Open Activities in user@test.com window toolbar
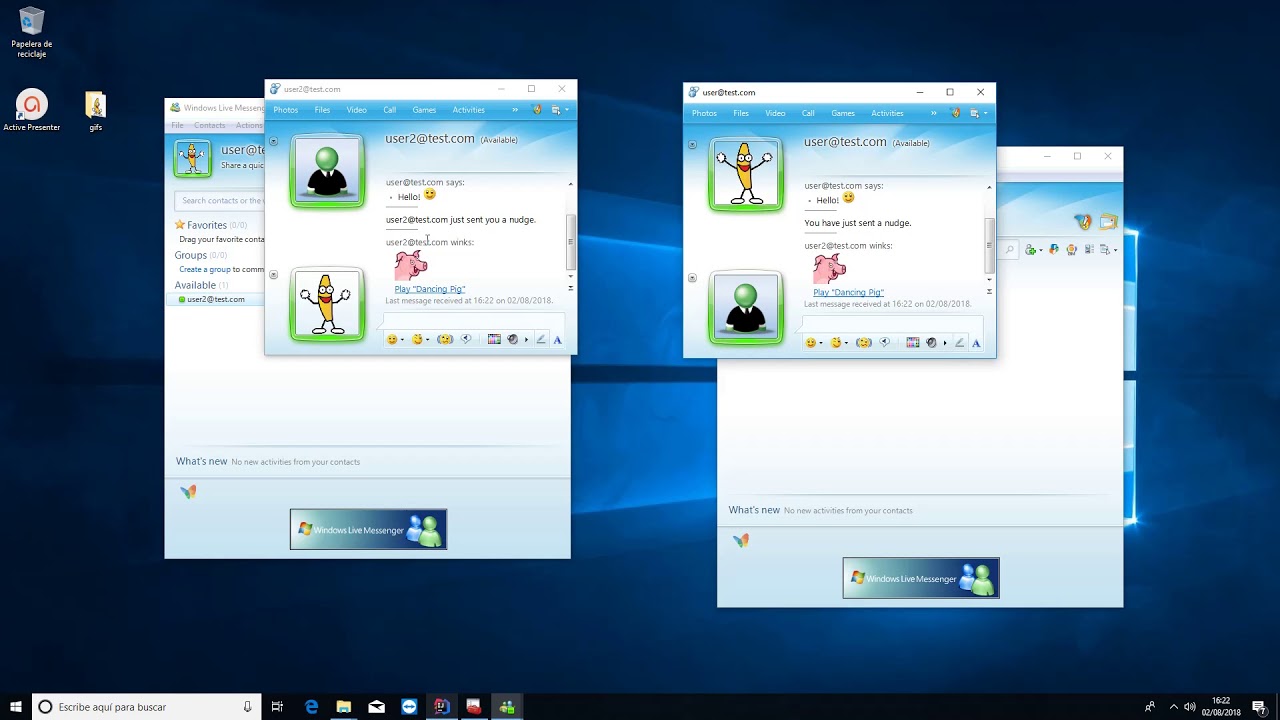The image size is (1280, 720). click(887, 113)
